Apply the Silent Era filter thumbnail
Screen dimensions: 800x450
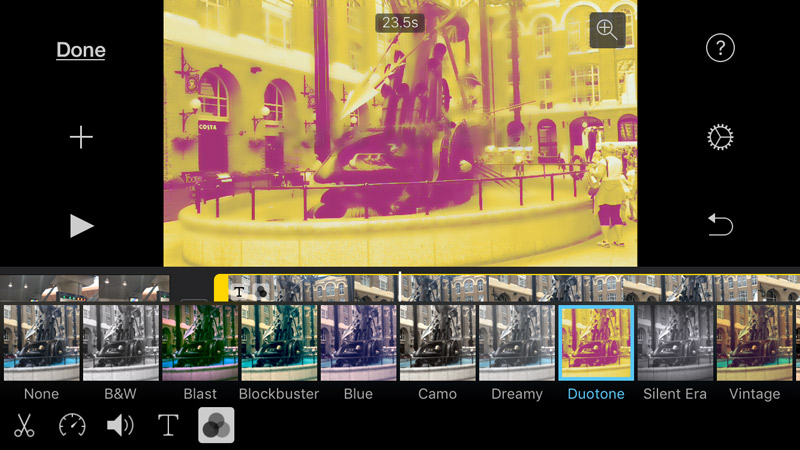(x=675, y=342)
